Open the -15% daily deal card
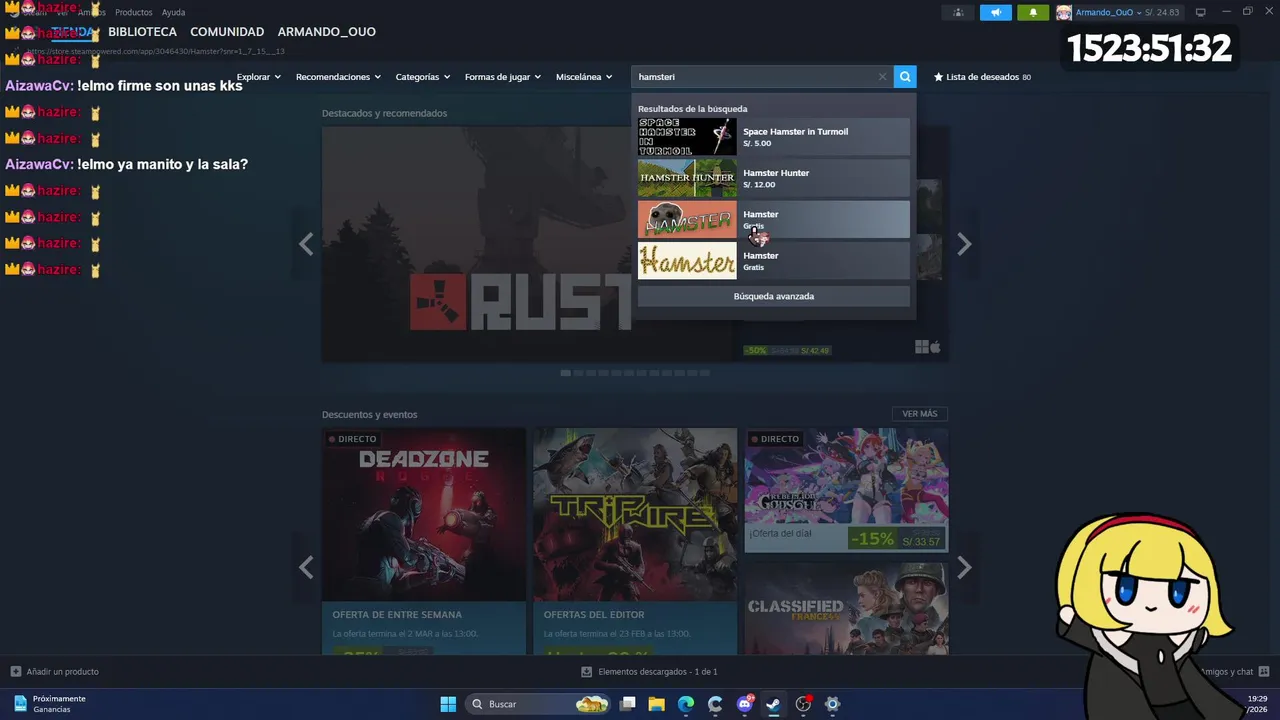The image size is (1280, 720). [846, 490]
